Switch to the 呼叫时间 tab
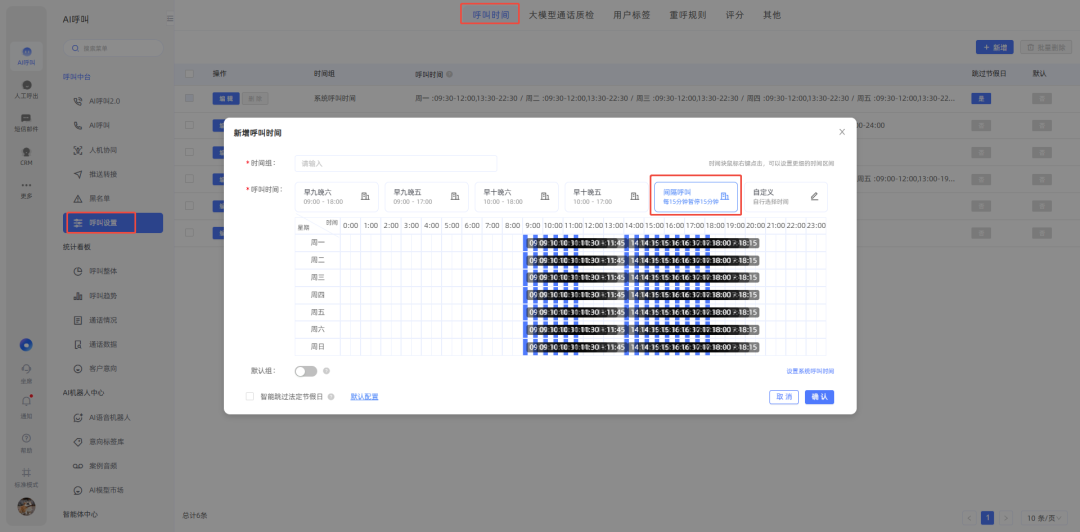The height and width of the screenshot is (532, 1080). click(490, 14)
